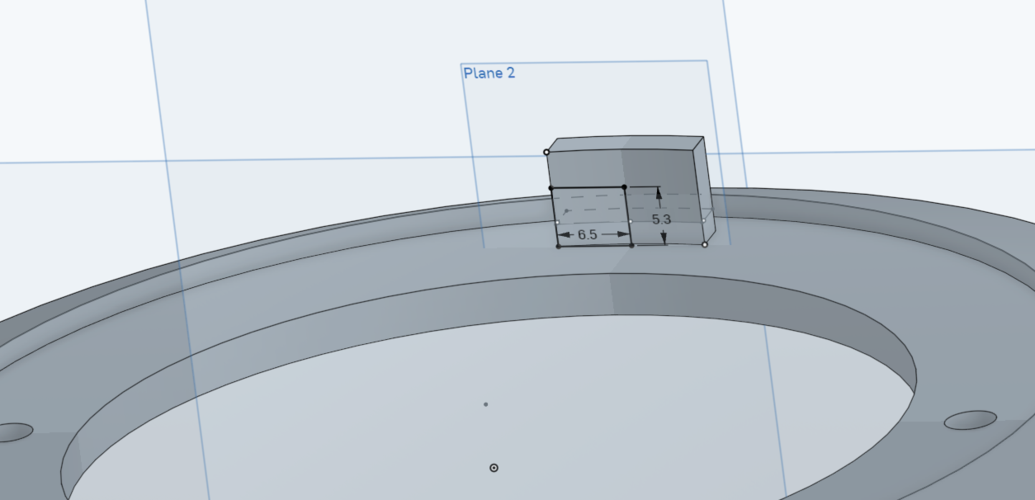Click the 5.3 height dimension value

661,220
